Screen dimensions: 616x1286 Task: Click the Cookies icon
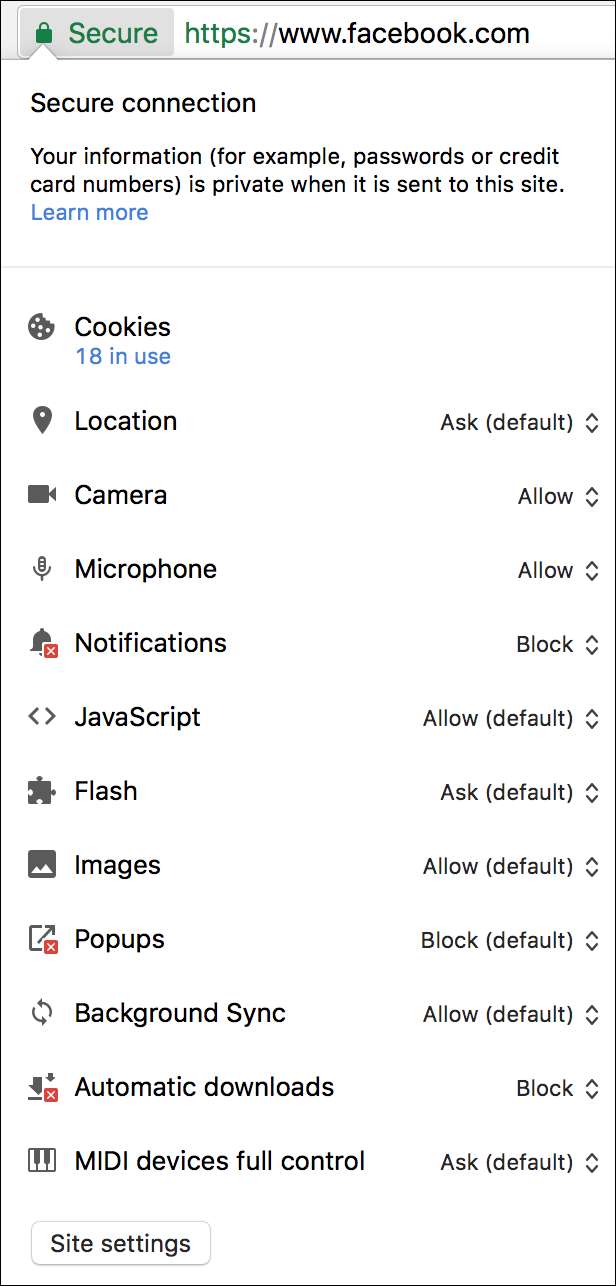coord(42,327)
